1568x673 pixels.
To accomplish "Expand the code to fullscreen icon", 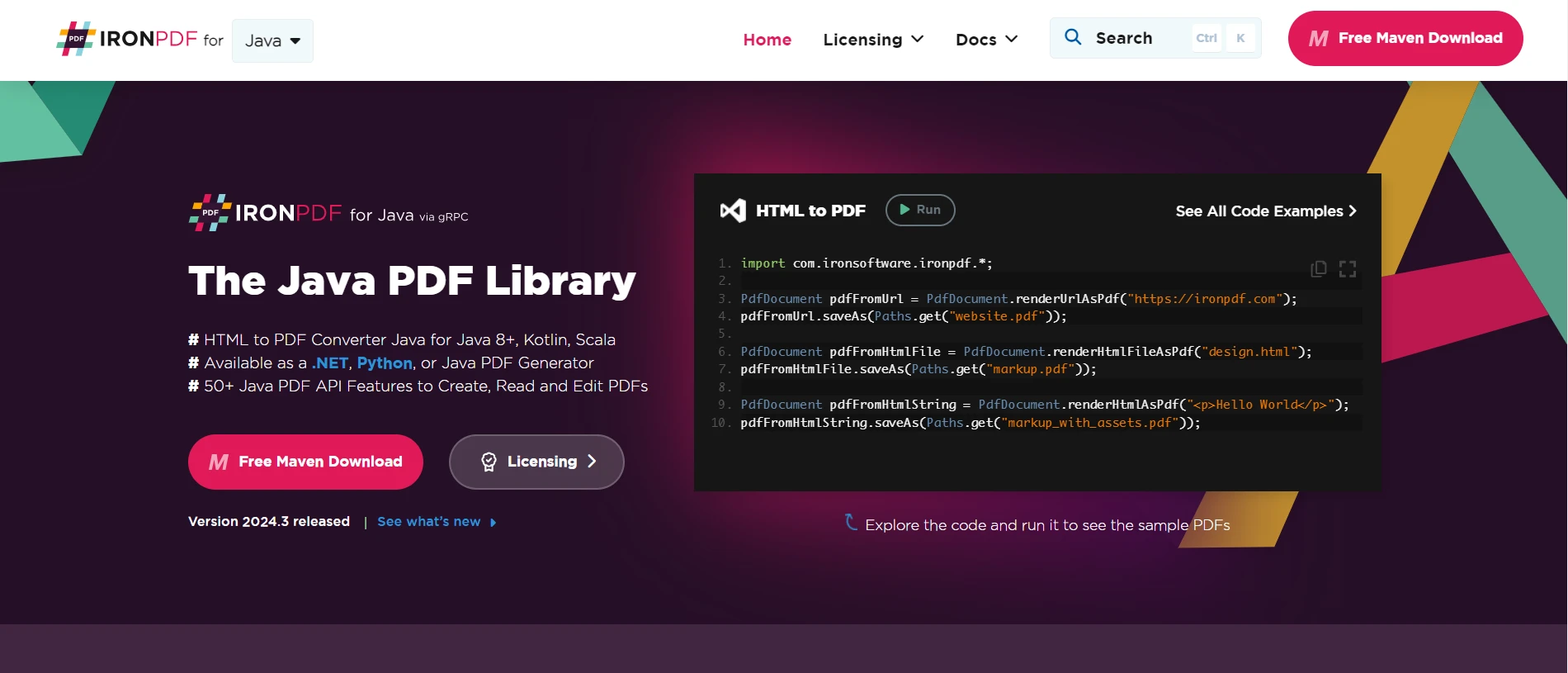I will coord(1348,269).
